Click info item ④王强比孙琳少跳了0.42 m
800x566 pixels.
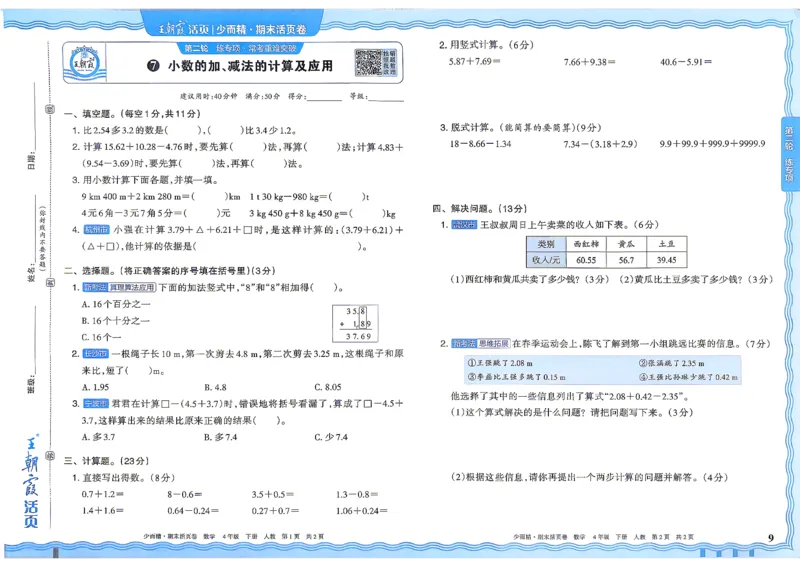pos(689,377)
